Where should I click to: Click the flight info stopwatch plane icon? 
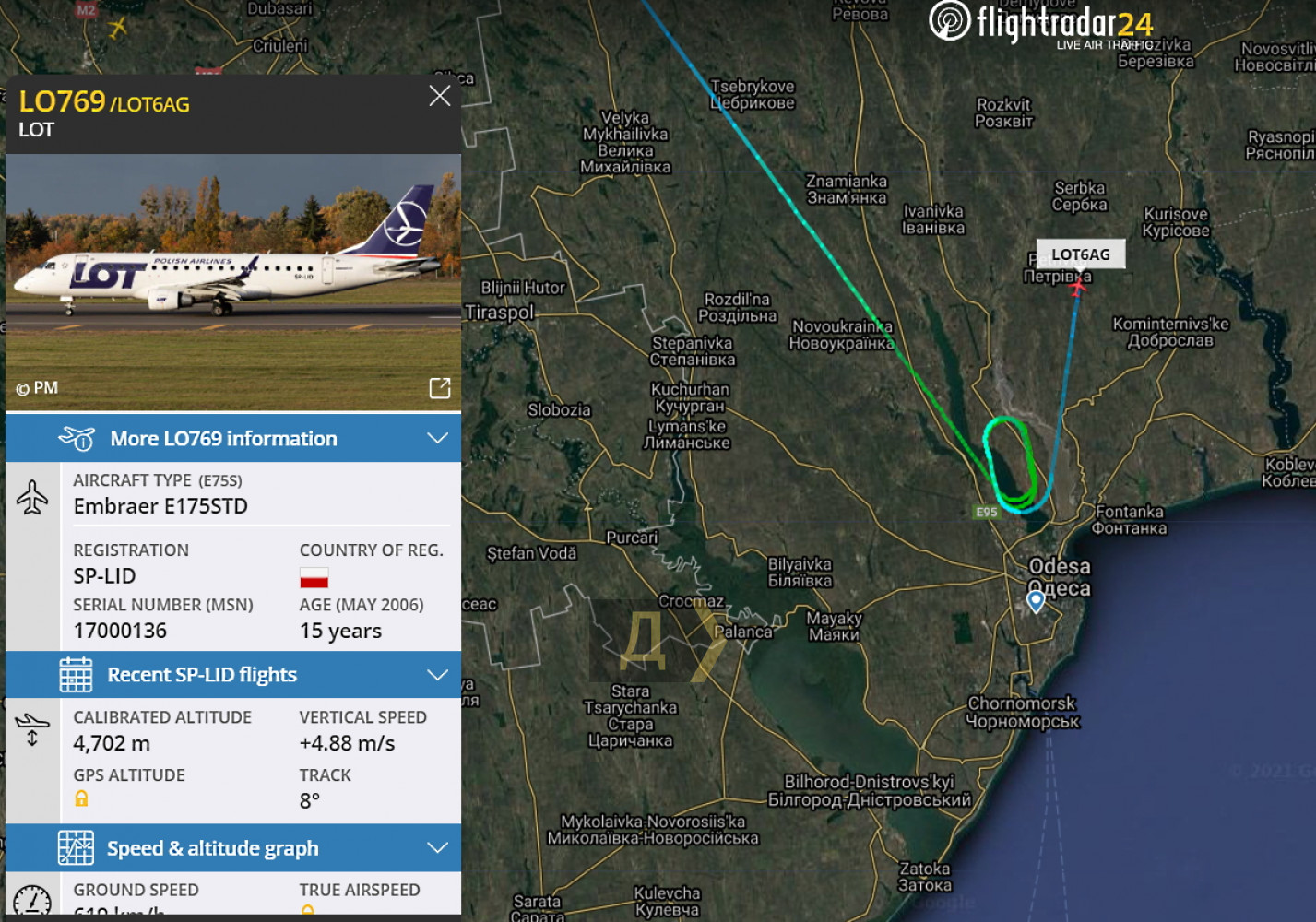(77, 438)
